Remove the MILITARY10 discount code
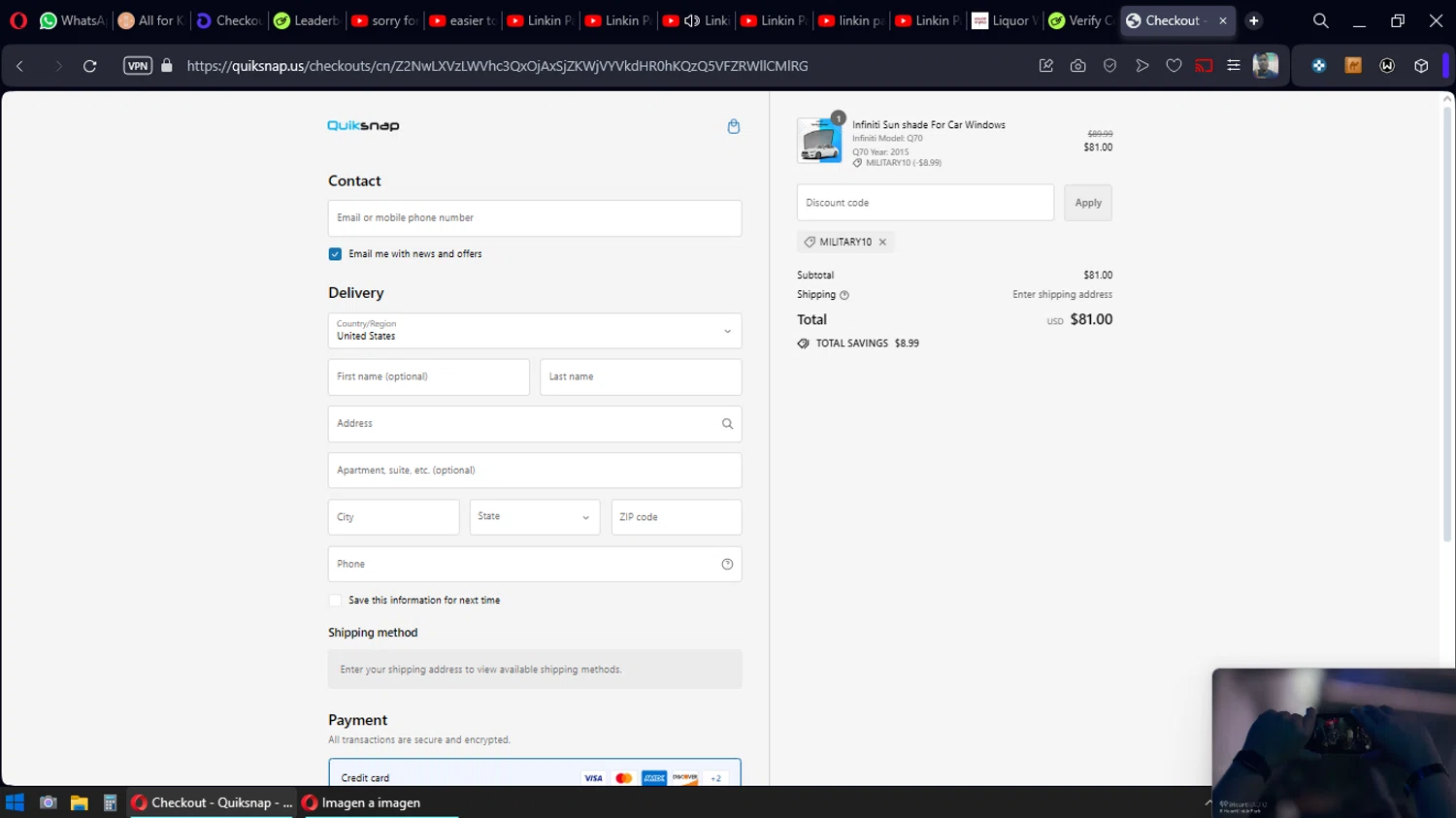 882,243
